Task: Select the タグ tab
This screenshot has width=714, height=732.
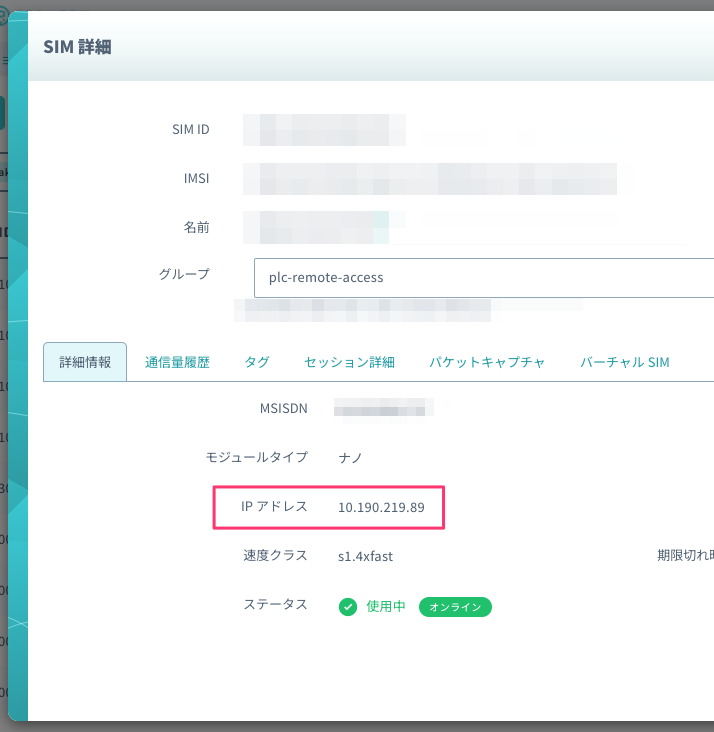Action: coord(257,362)
